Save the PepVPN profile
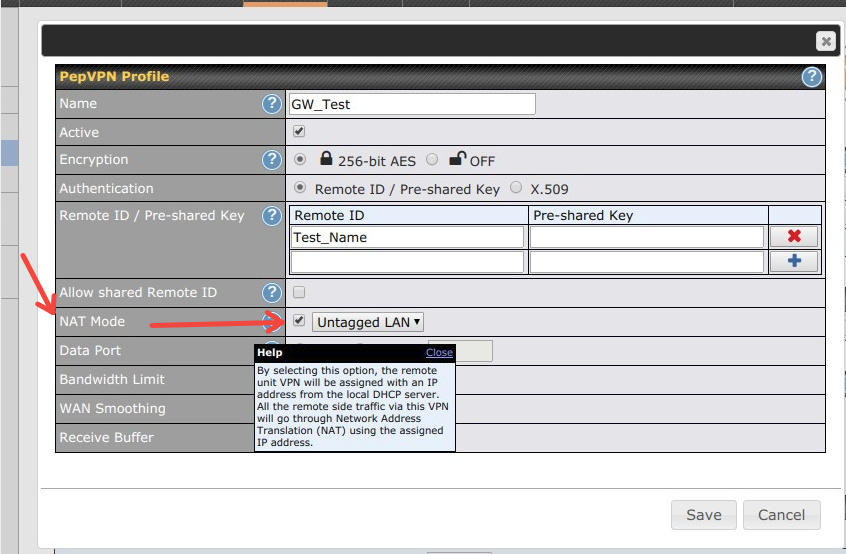The image size is (846, 554). click(x=703, y=515)
